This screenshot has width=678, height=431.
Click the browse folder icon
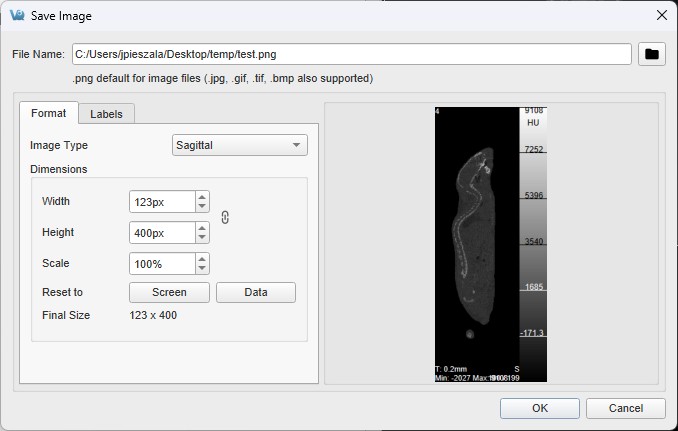[x=652, y=54]
